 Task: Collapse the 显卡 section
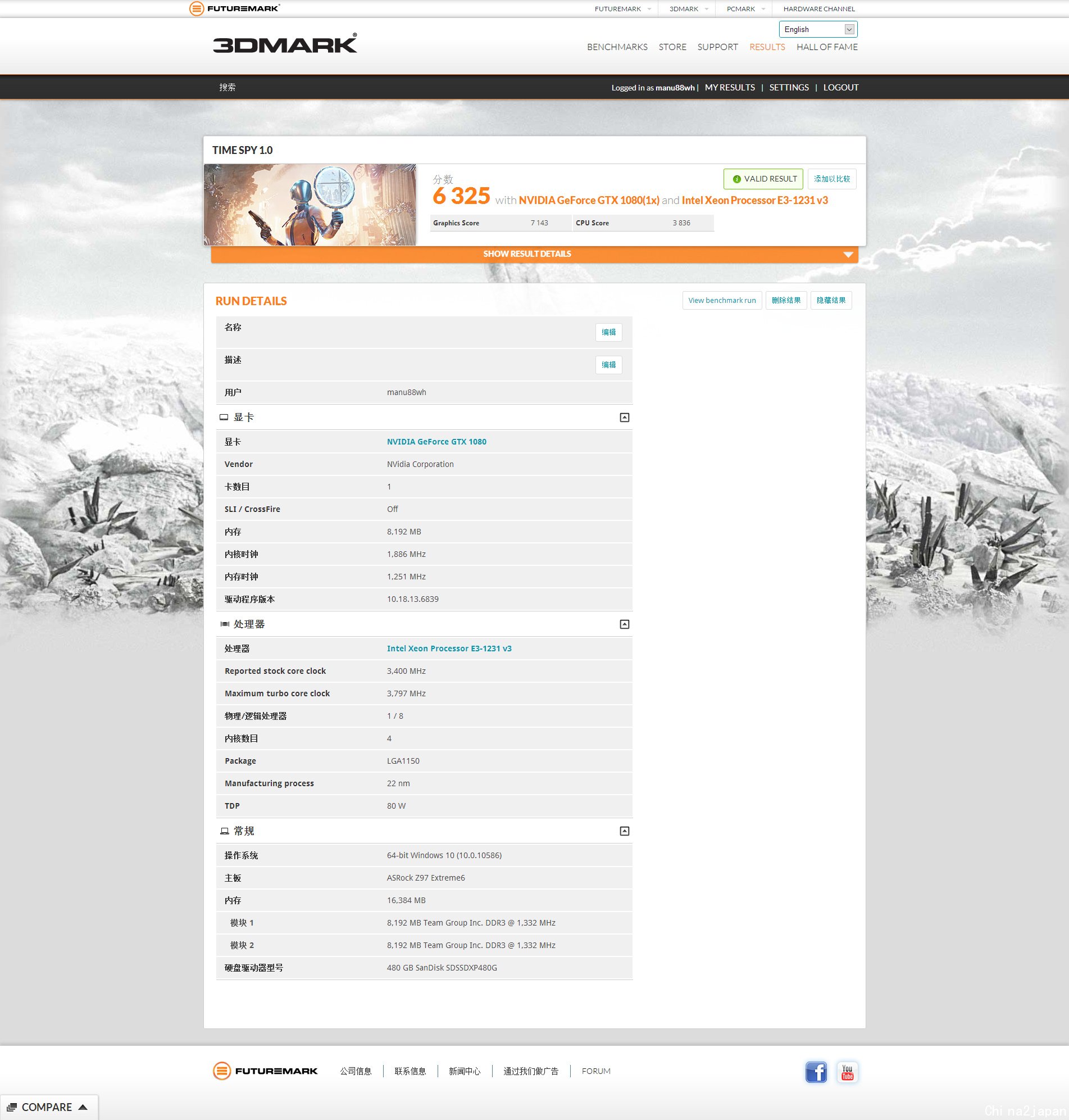625,418
